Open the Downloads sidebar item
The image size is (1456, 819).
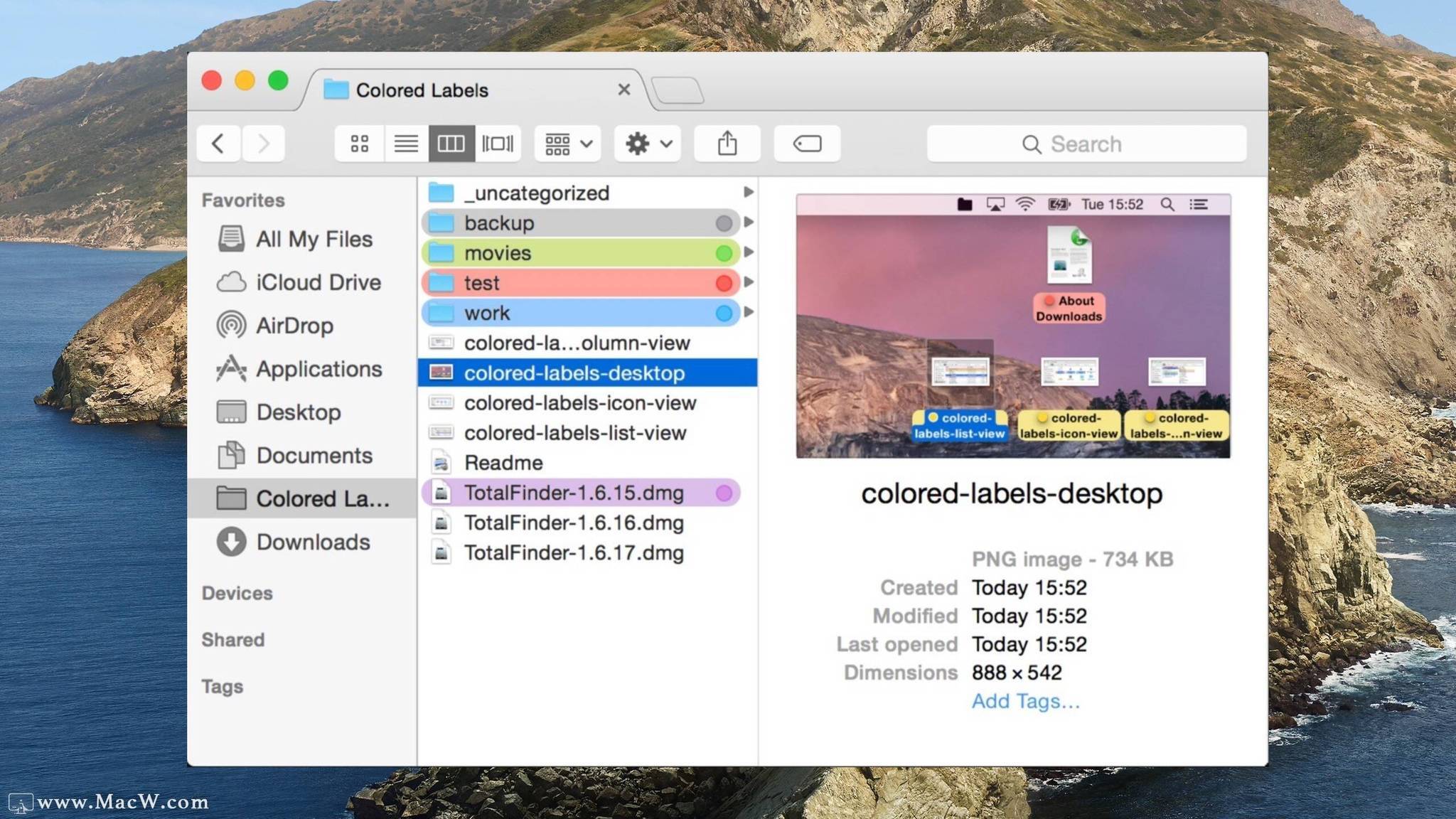[x=313, y=542]
